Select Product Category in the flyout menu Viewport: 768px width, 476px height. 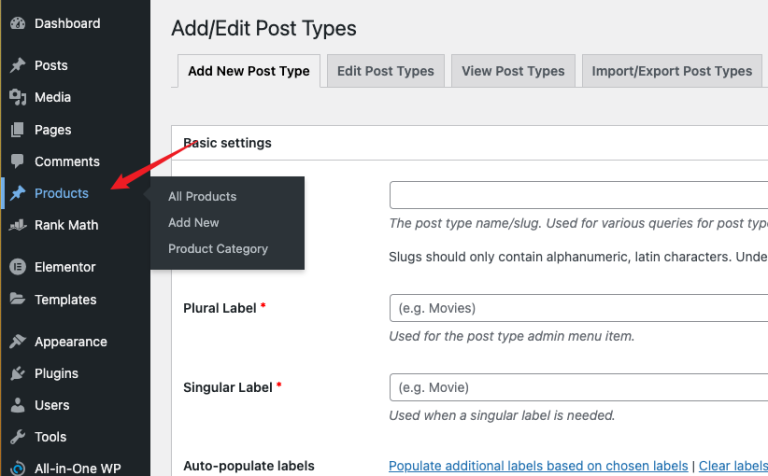click(218, 249)
